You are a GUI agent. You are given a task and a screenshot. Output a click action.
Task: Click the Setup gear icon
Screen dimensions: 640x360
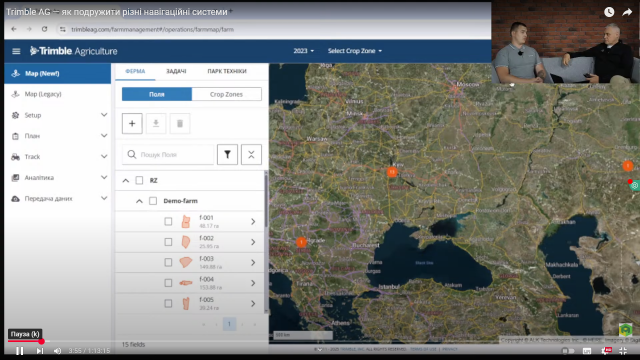[x=16, y=115]
